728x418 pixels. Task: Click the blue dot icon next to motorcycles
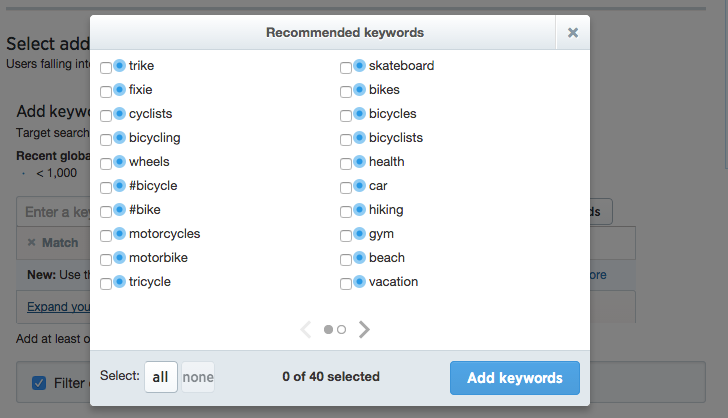[119, 233]
